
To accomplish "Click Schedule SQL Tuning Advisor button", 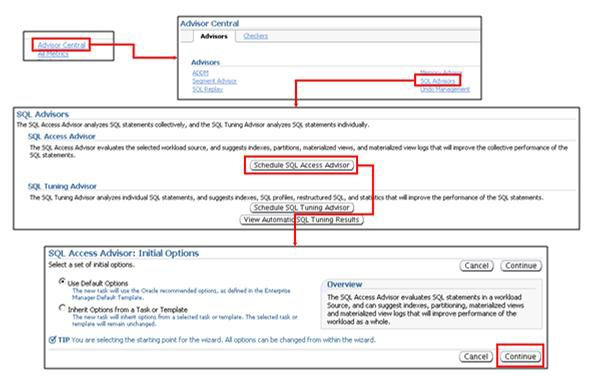I will tap(301, 207).
